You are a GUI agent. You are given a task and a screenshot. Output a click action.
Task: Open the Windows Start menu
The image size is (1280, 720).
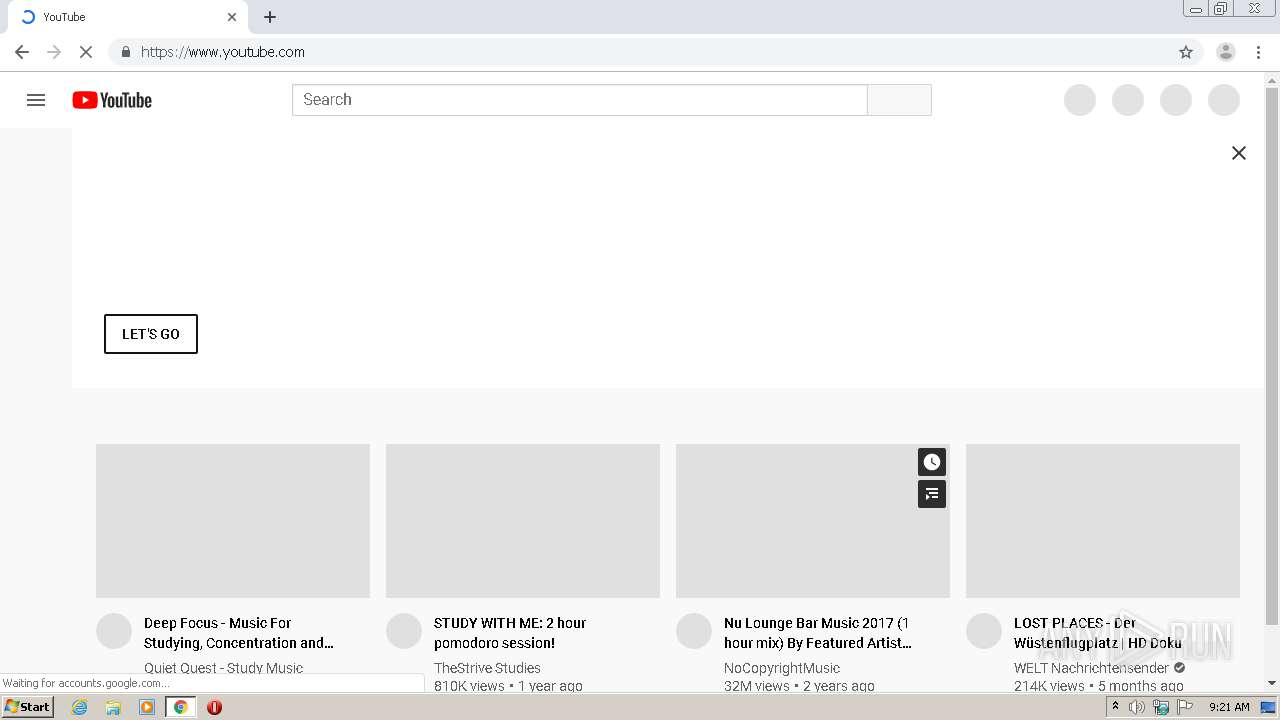coord(28,707)
